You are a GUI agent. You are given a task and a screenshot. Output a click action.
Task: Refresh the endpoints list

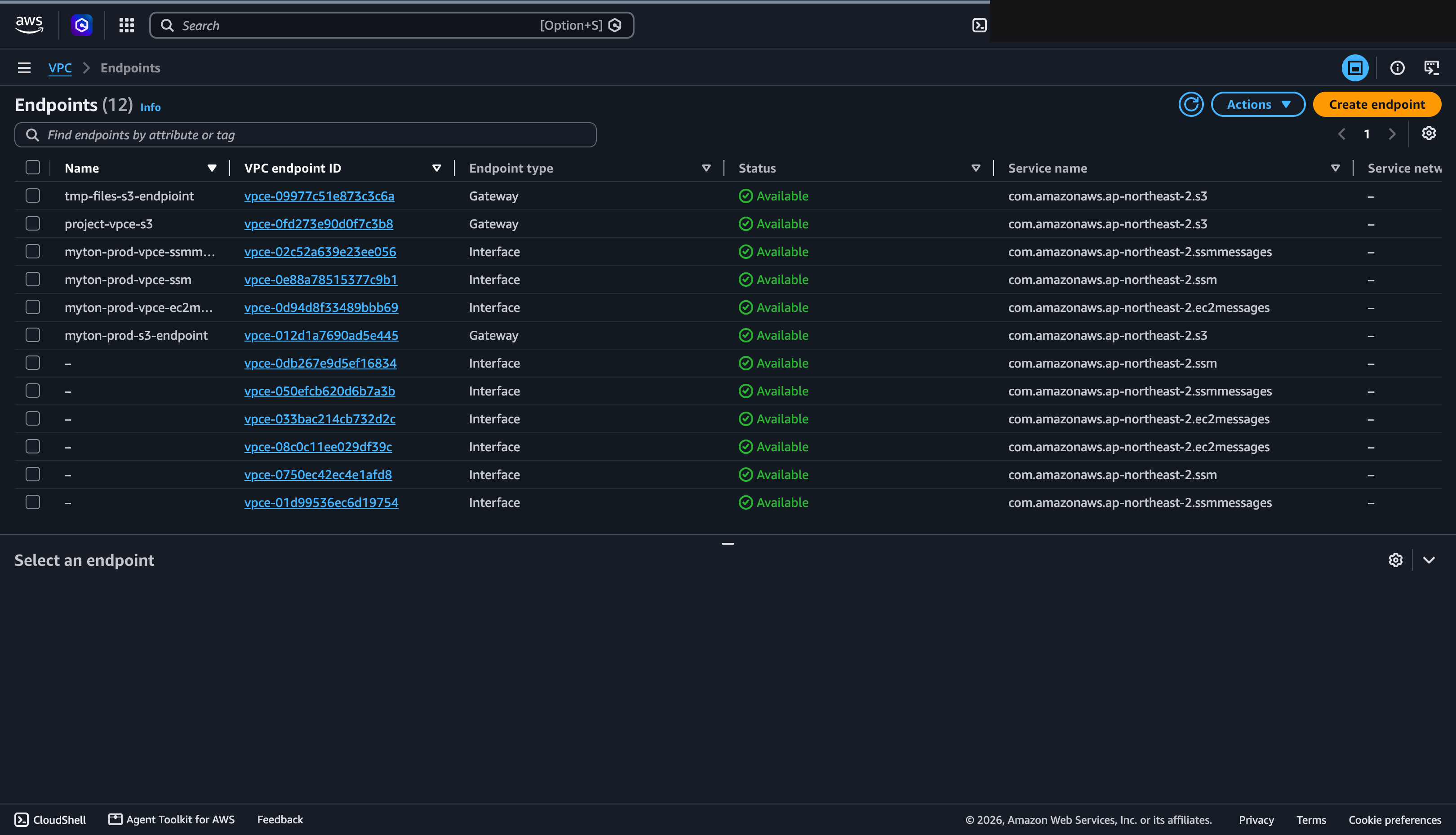(x=1190, y=104)
